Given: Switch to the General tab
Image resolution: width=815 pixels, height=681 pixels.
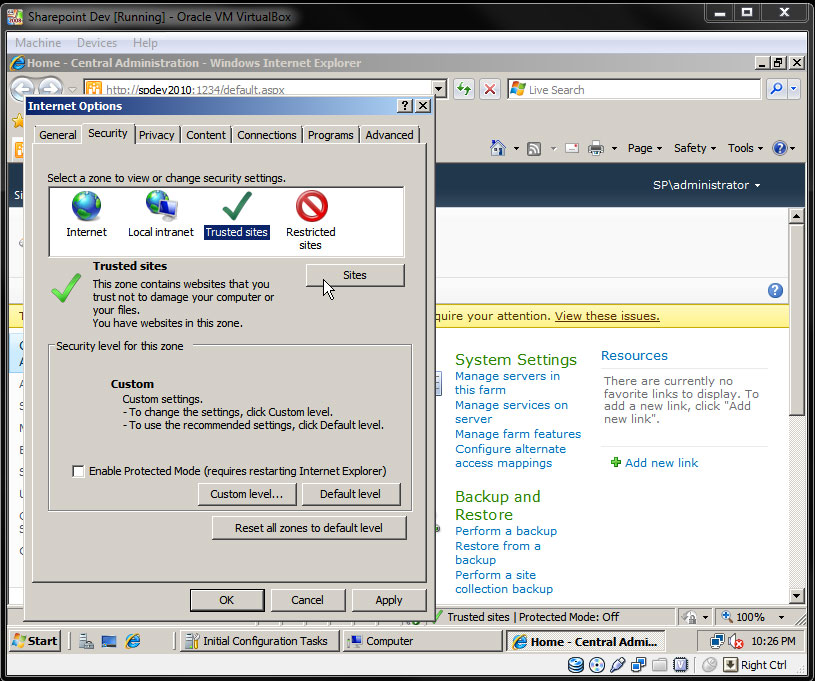Looking at the screenshot, I should (58, 135).
